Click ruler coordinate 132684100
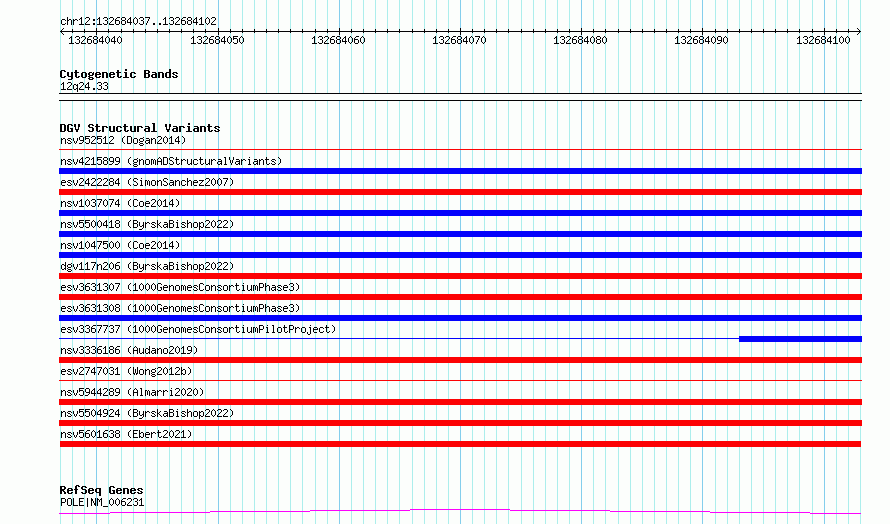The height and width of the screenshot is (524, 890). click(x=823, y=40)
